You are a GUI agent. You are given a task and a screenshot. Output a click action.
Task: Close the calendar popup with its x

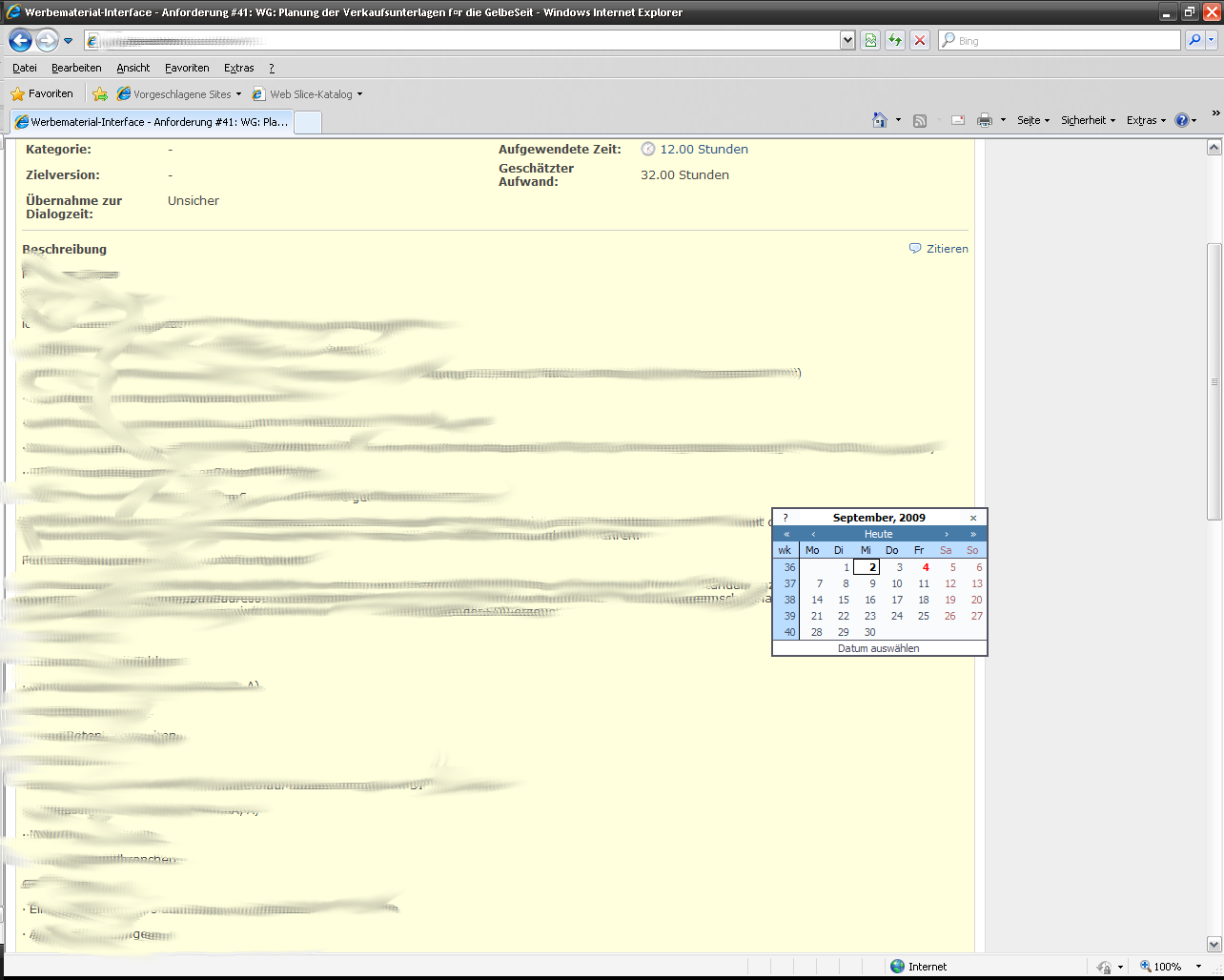[973, 518]
